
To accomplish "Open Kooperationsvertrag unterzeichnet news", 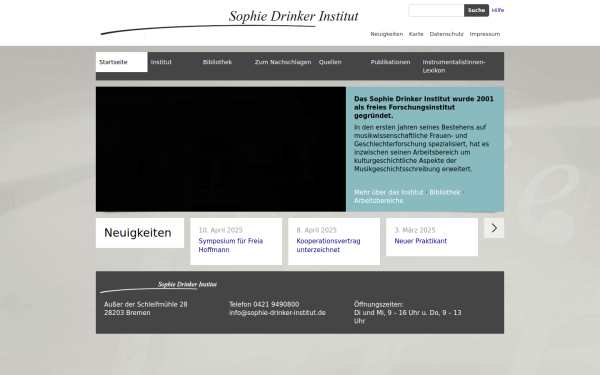I will 328,245.
